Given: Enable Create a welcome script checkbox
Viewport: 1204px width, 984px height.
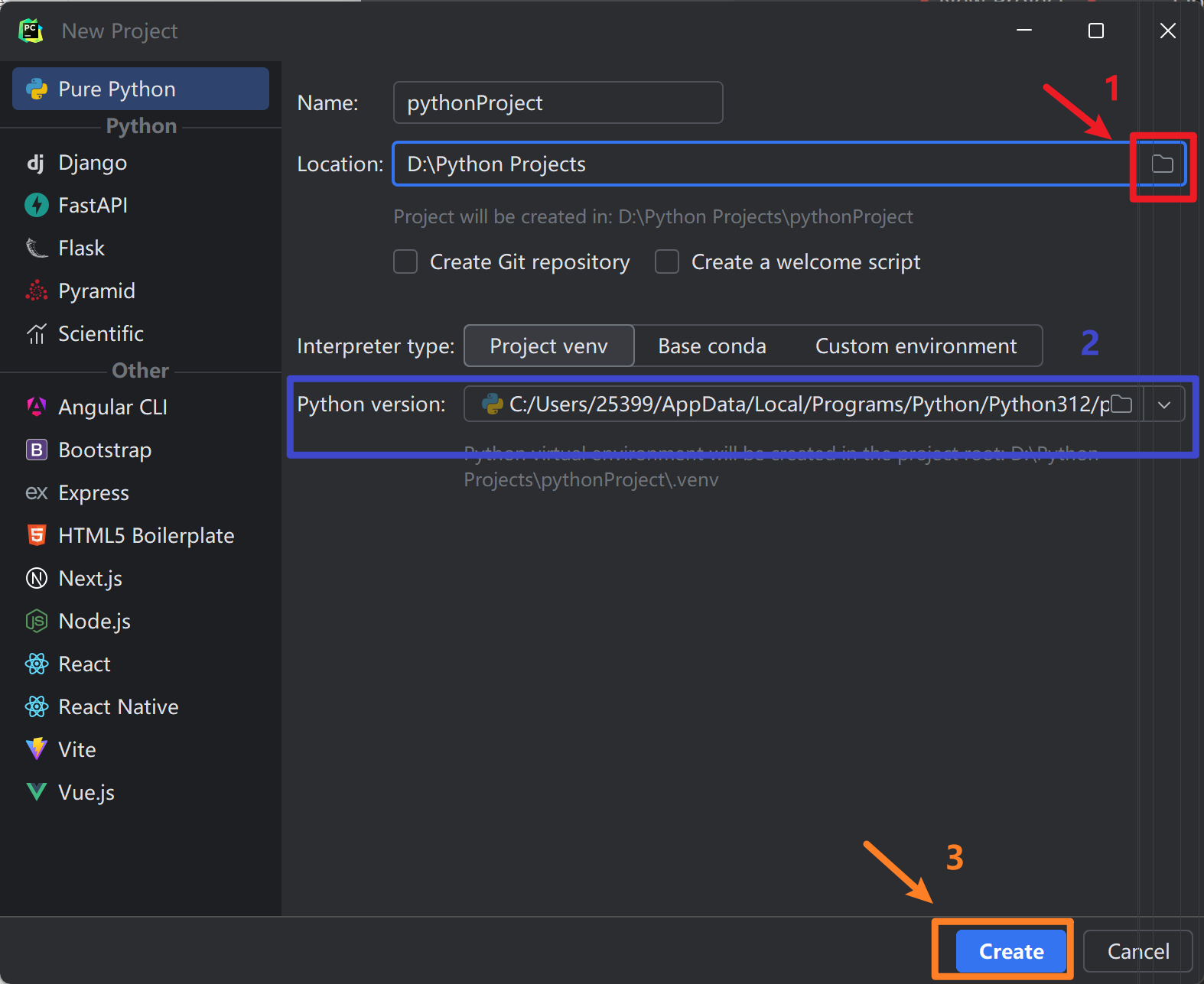Looking at the screenshot, I should [x=667, y=261].
